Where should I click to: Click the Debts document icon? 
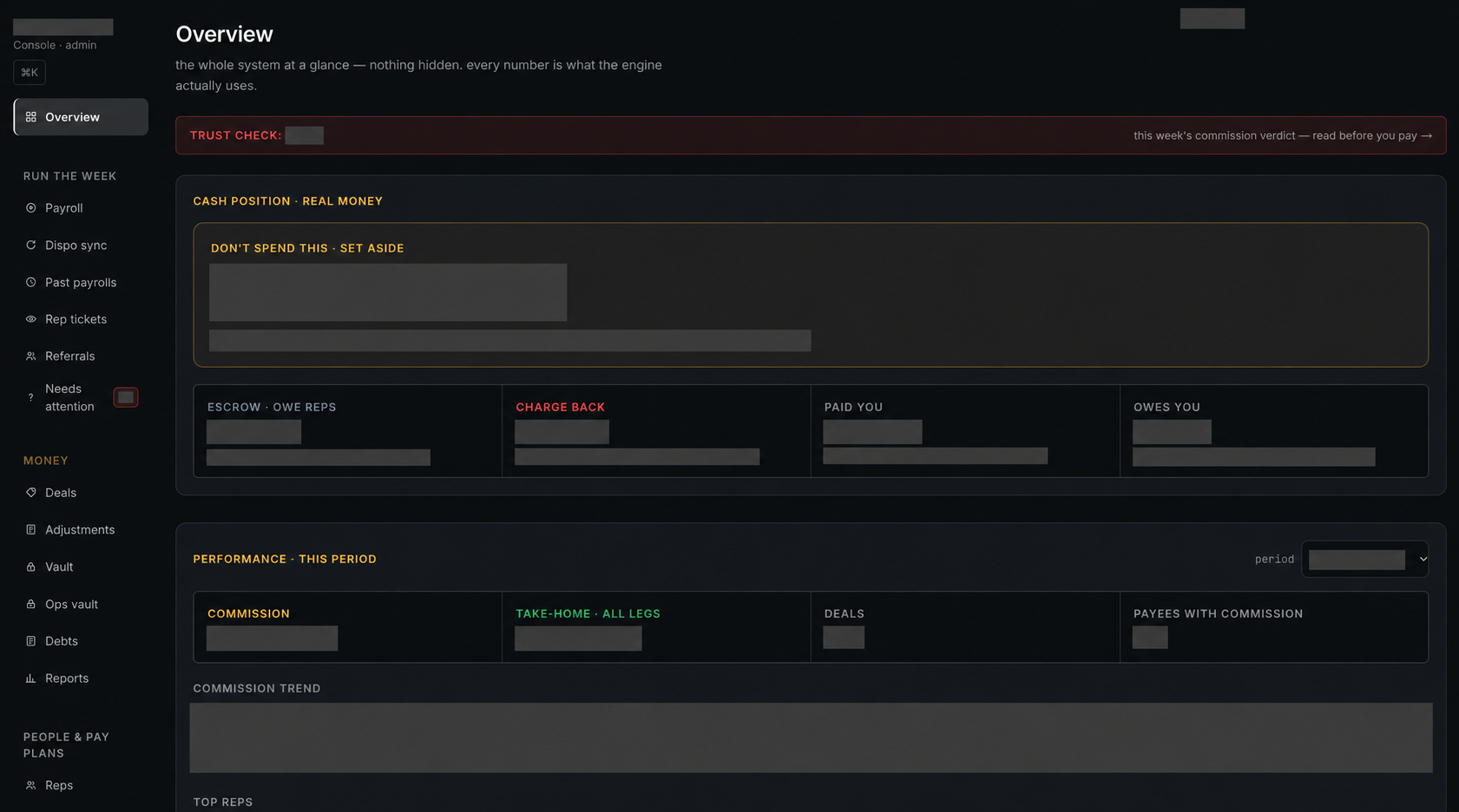pyautogui.click(x=31, y=641)
